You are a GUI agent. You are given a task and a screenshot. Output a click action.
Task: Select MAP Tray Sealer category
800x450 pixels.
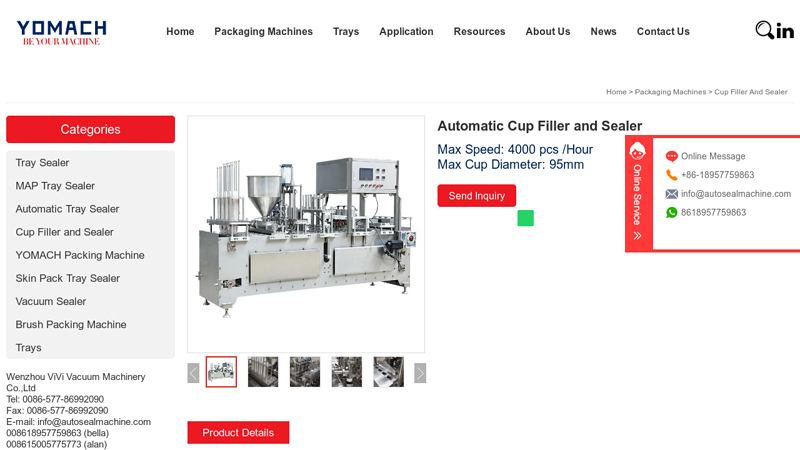[55, 186]
